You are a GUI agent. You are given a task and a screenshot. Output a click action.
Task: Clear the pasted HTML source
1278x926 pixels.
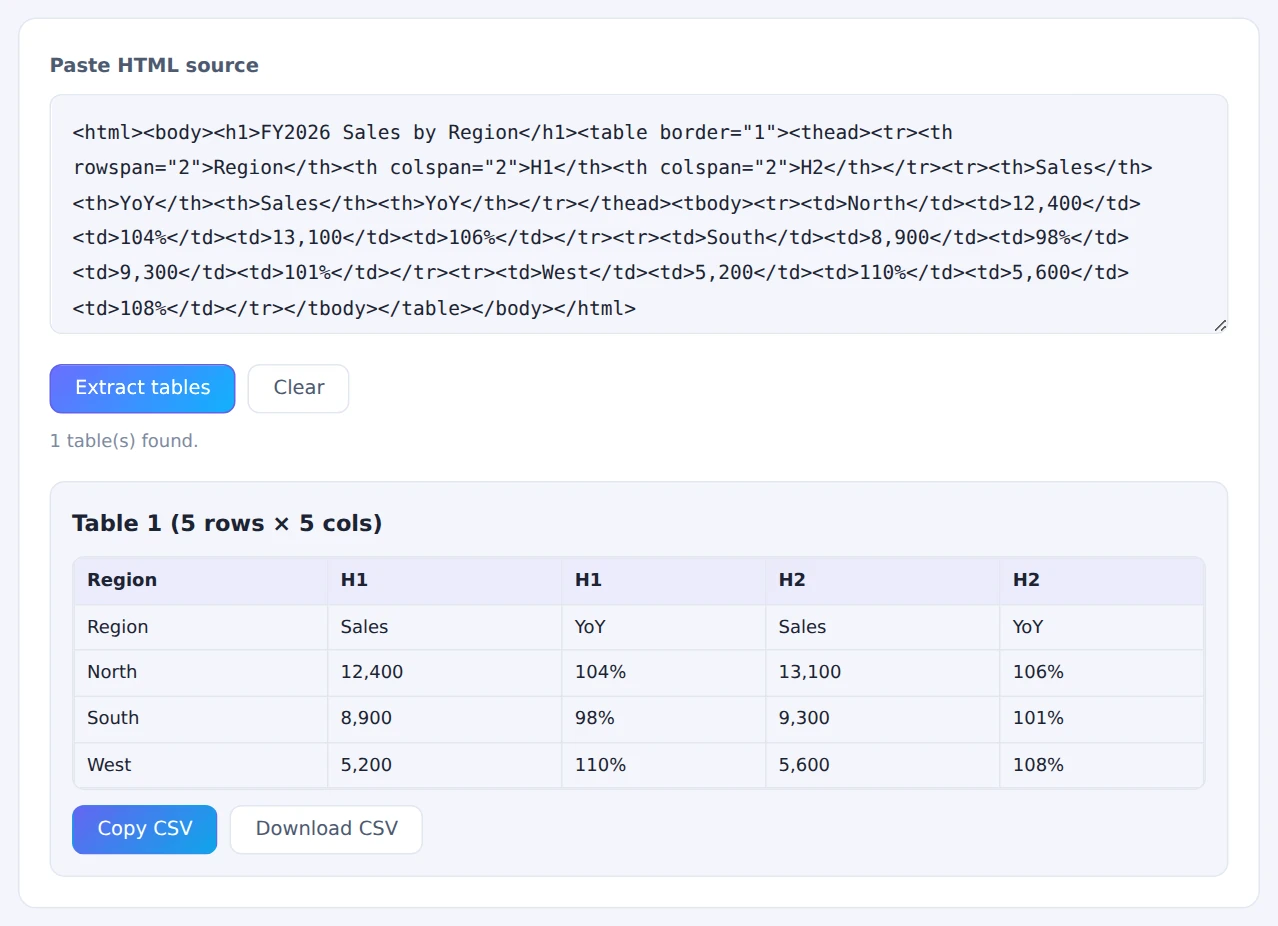pyautogui.click(x=298, y=388)
